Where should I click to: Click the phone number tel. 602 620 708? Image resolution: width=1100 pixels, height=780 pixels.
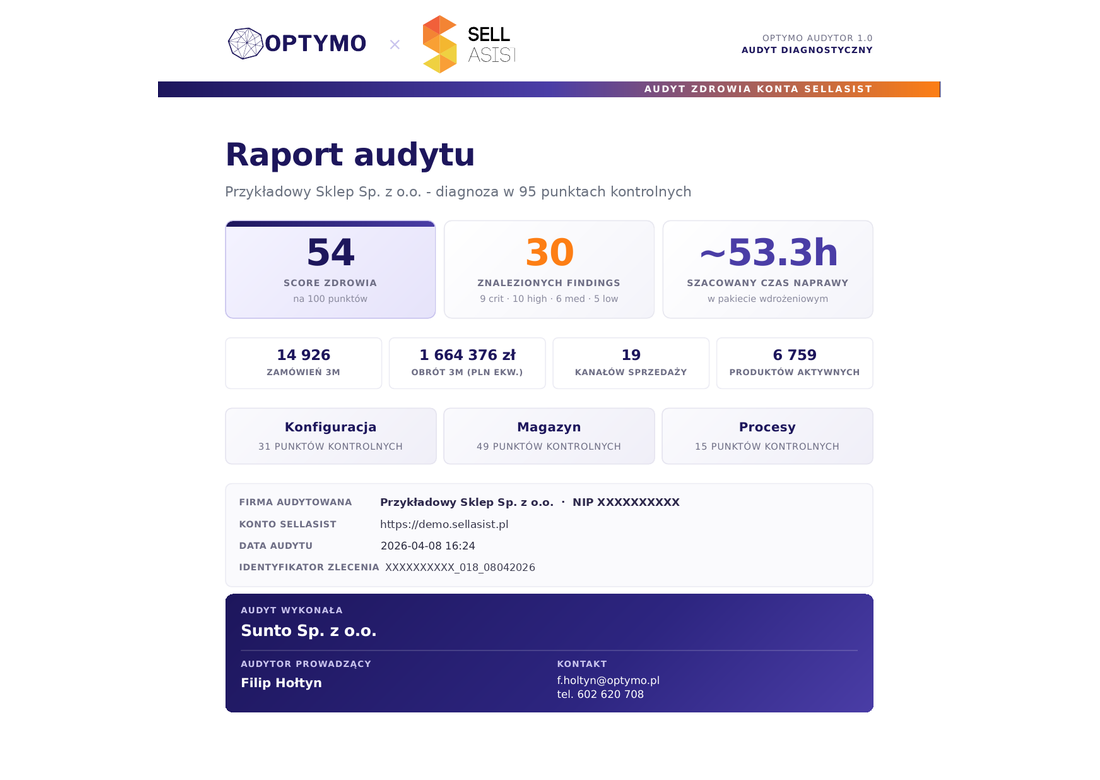pyautogui.click(x=601, y=694)
